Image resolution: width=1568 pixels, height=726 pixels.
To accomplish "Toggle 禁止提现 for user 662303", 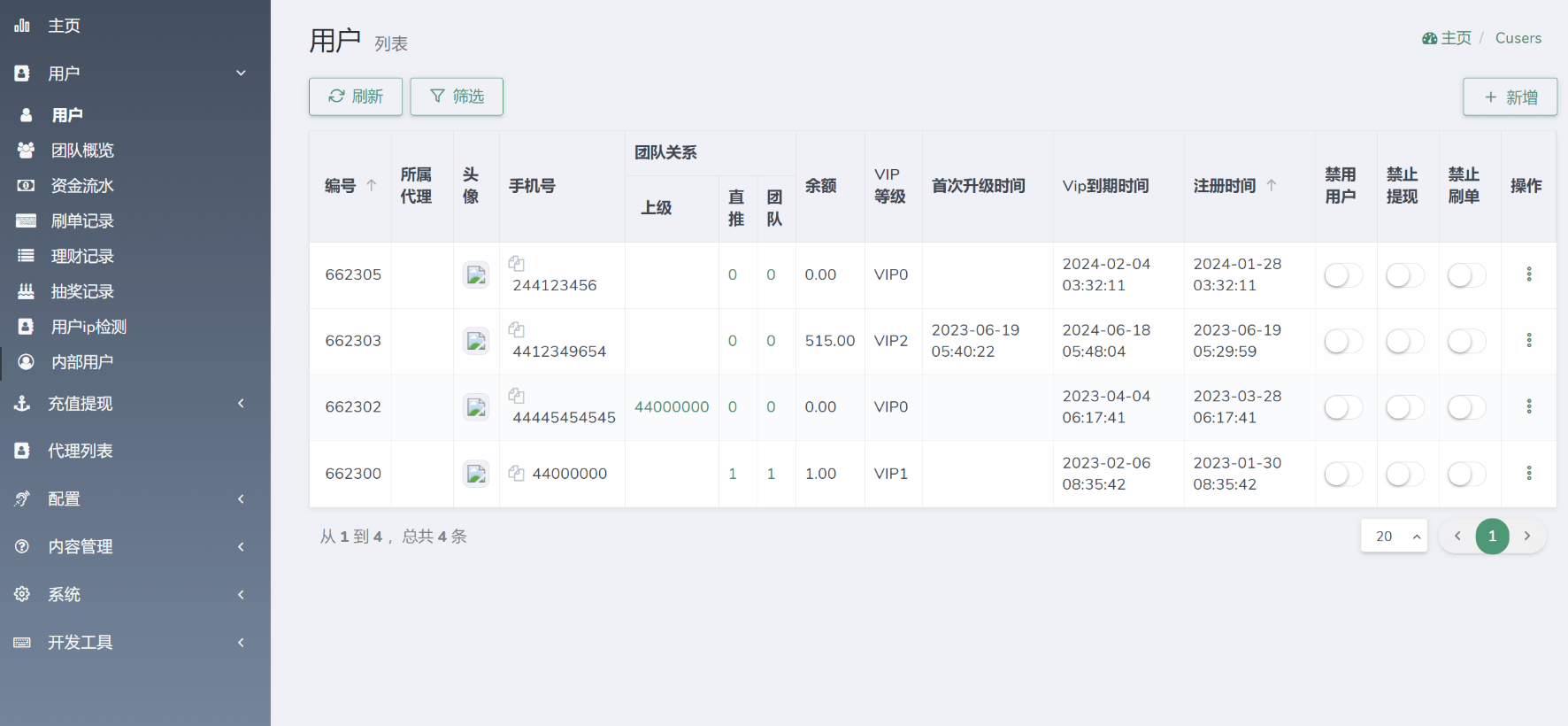I will 1405,341.
